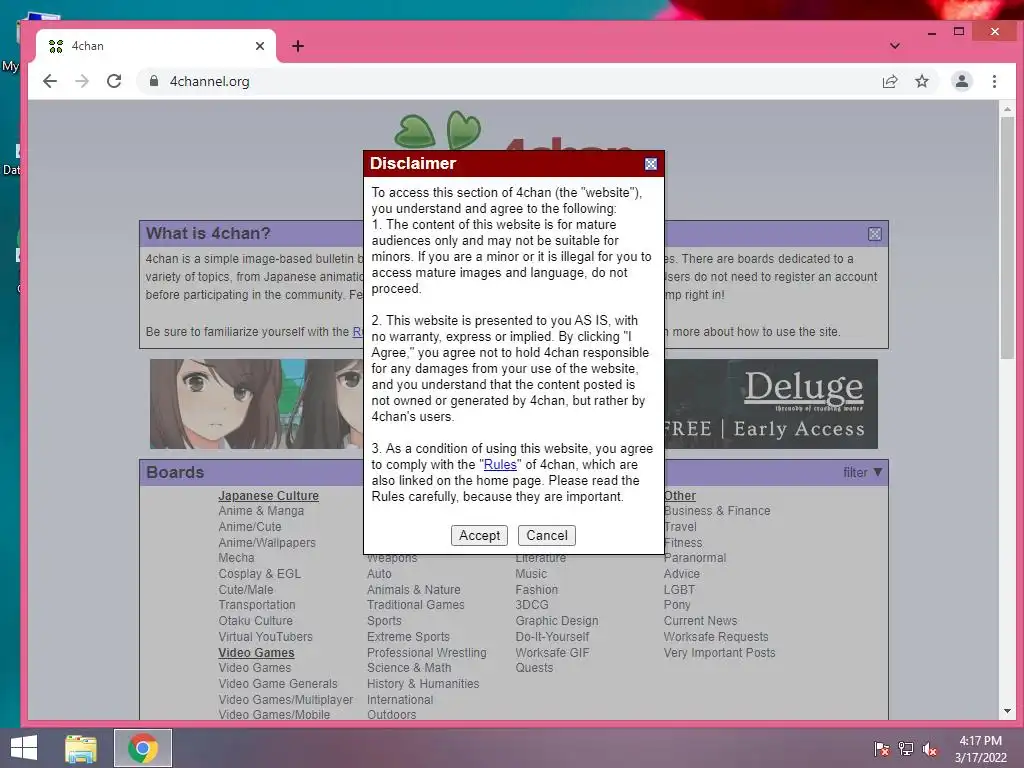Open the Current News board

(x=701, y=621)
